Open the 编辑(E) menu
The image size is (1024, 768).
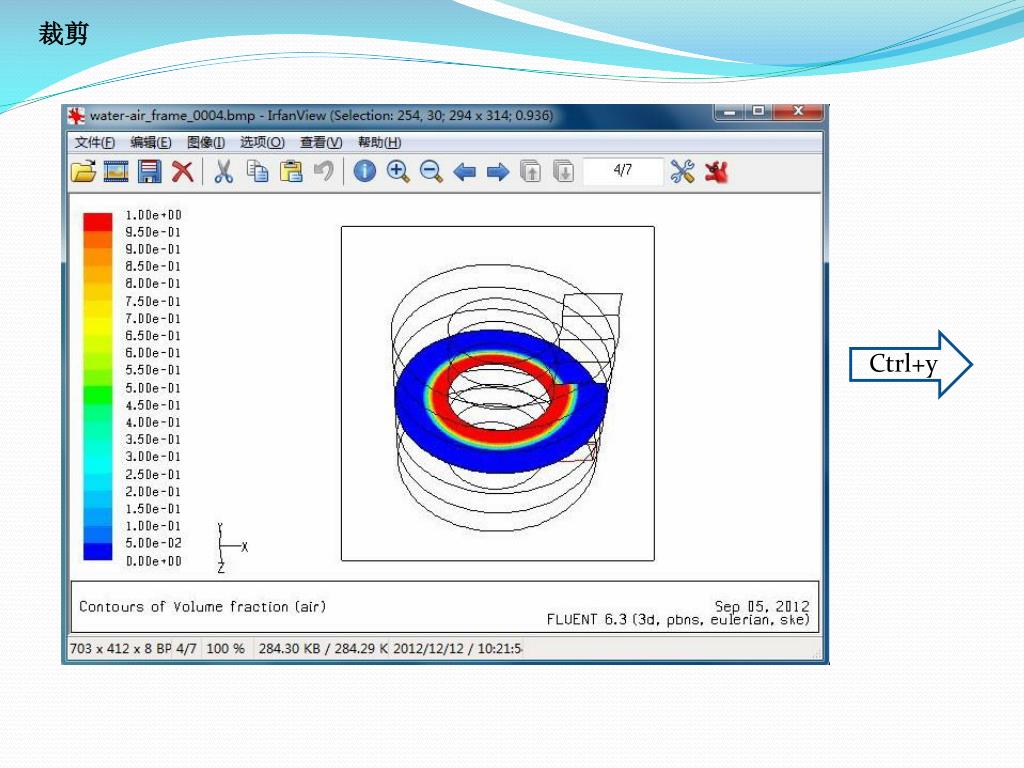click(x=151, y=142)
